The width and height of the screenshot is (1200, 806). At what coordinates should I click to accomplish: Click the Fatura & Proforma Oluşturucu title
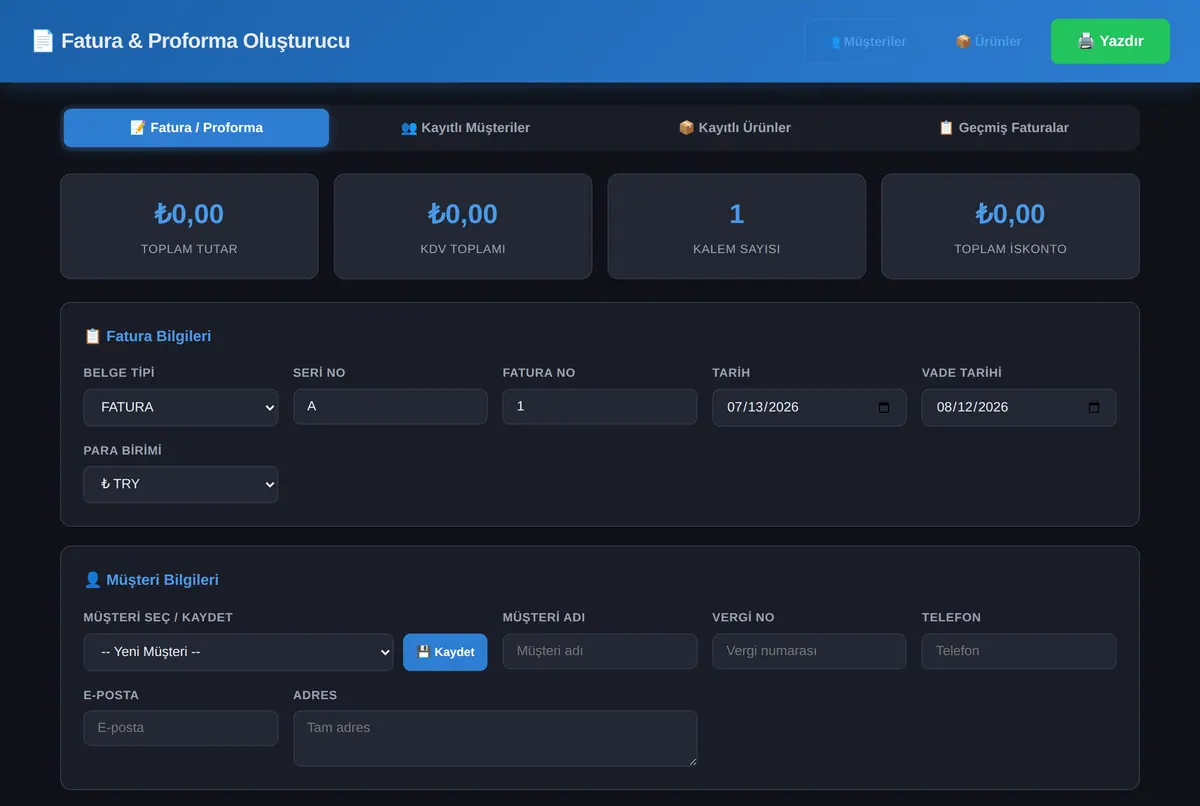[191, 41]
